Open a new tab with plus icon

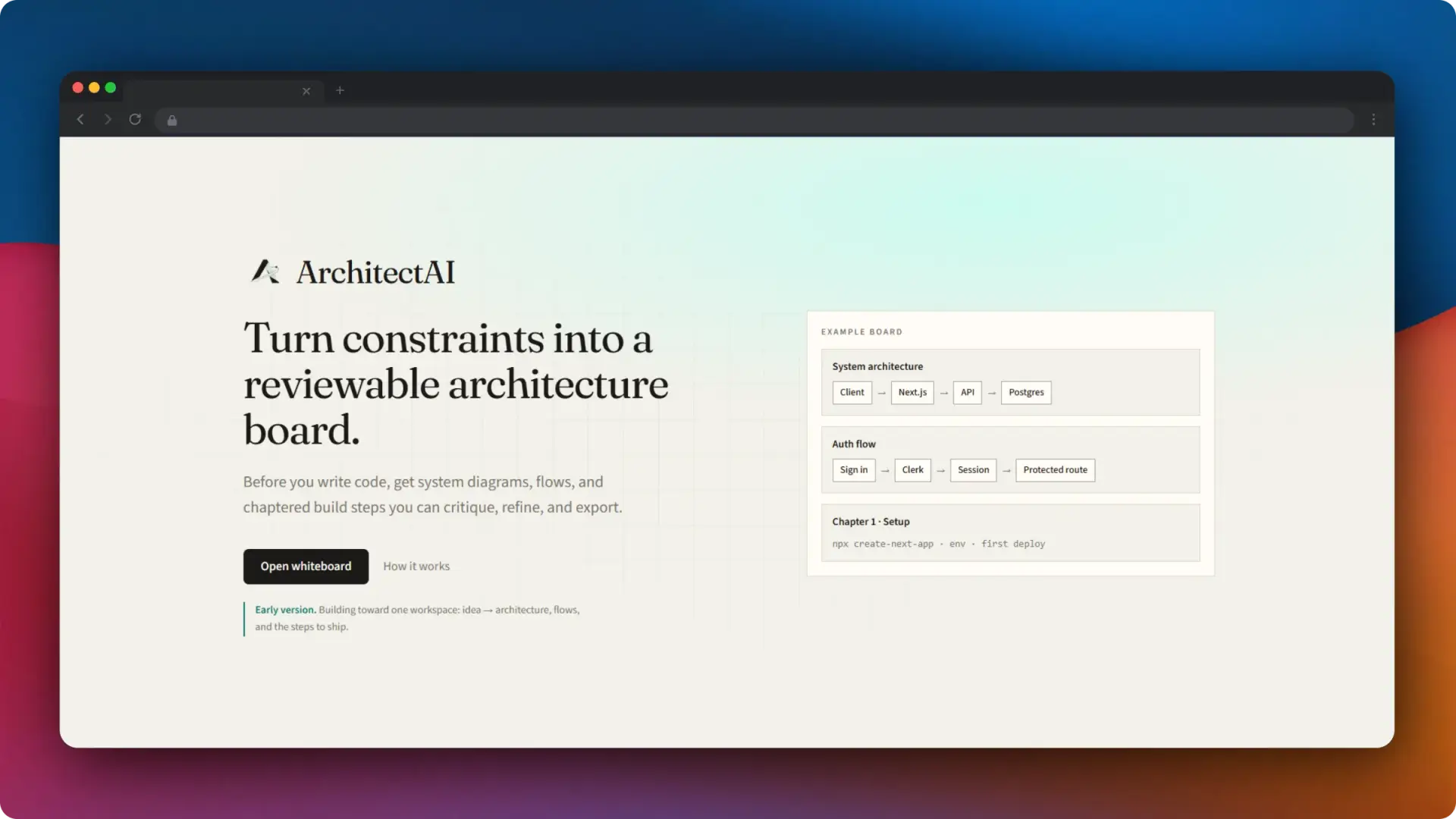coord(340,90)
